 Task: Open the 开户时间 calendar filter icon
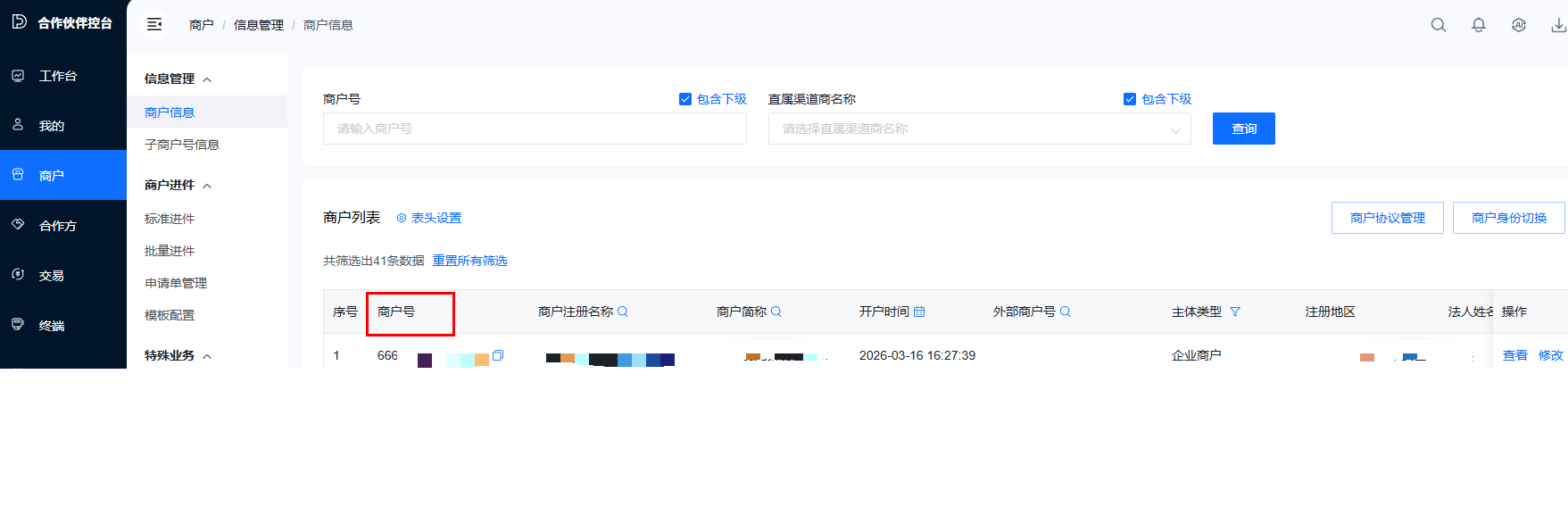pyautogui.click(x=919, y=312)
